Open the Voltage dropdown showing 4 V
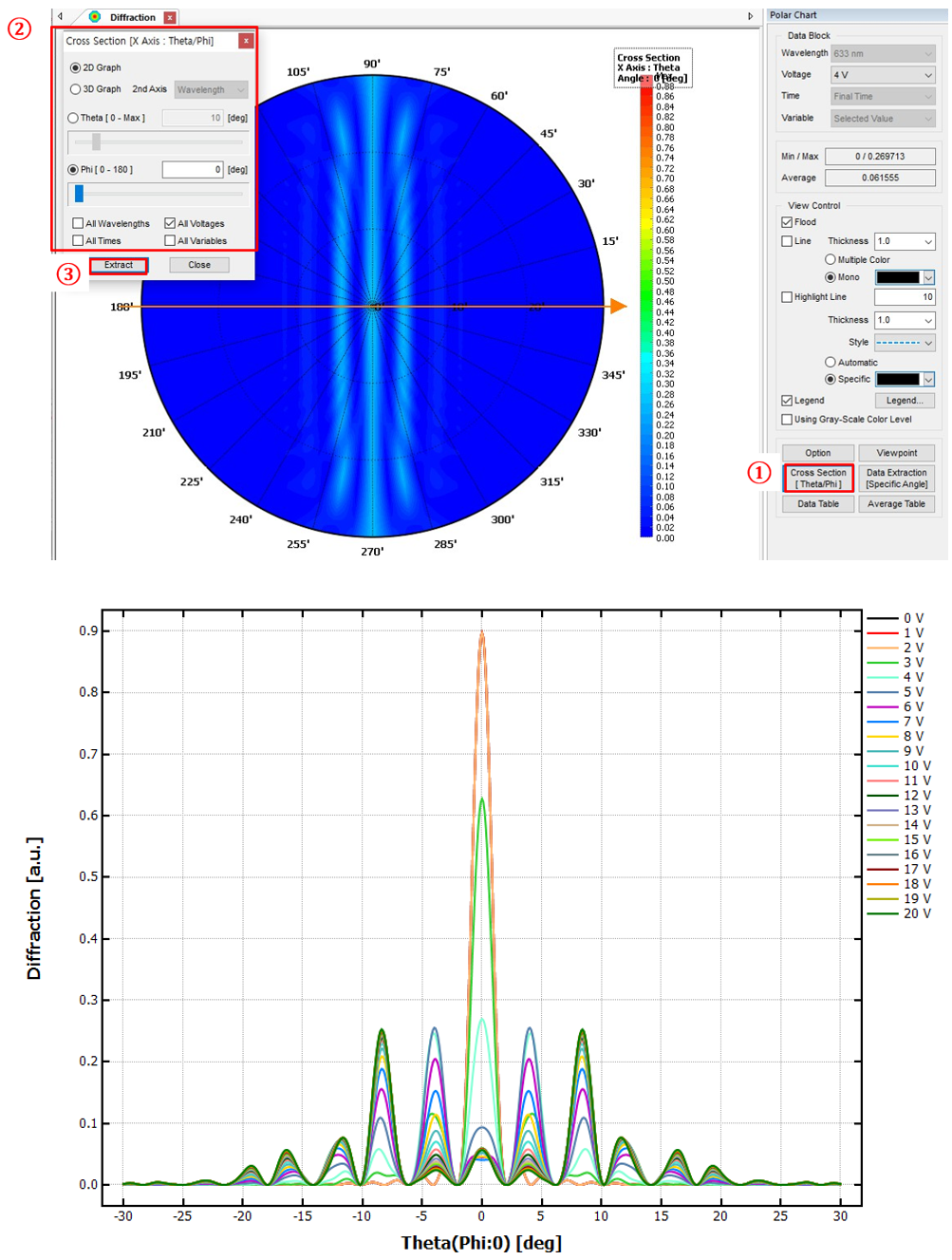This screenshot has width=952, height=1260. [883, 75]
